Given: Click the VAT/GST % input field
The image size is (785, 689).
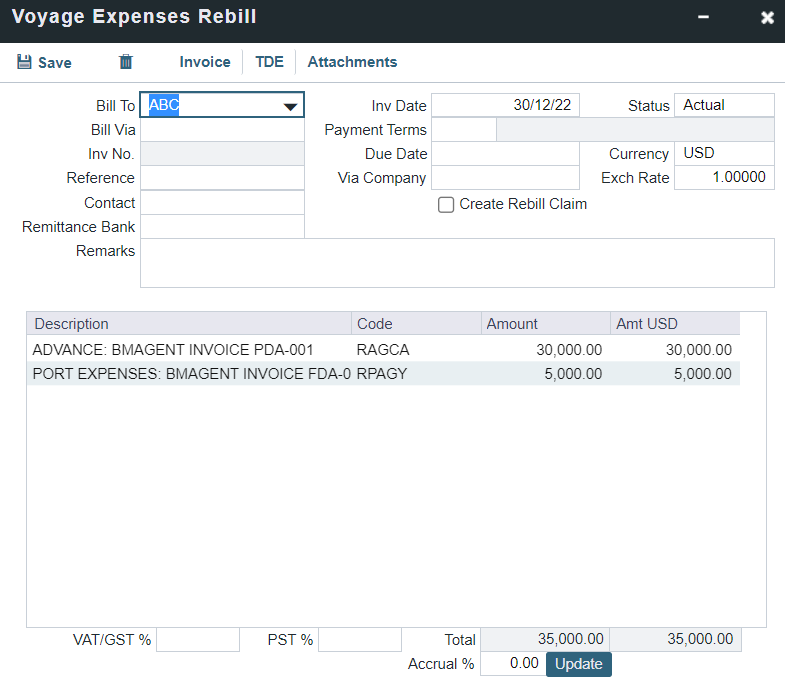Looking at the screenshot, I should 198,640.
